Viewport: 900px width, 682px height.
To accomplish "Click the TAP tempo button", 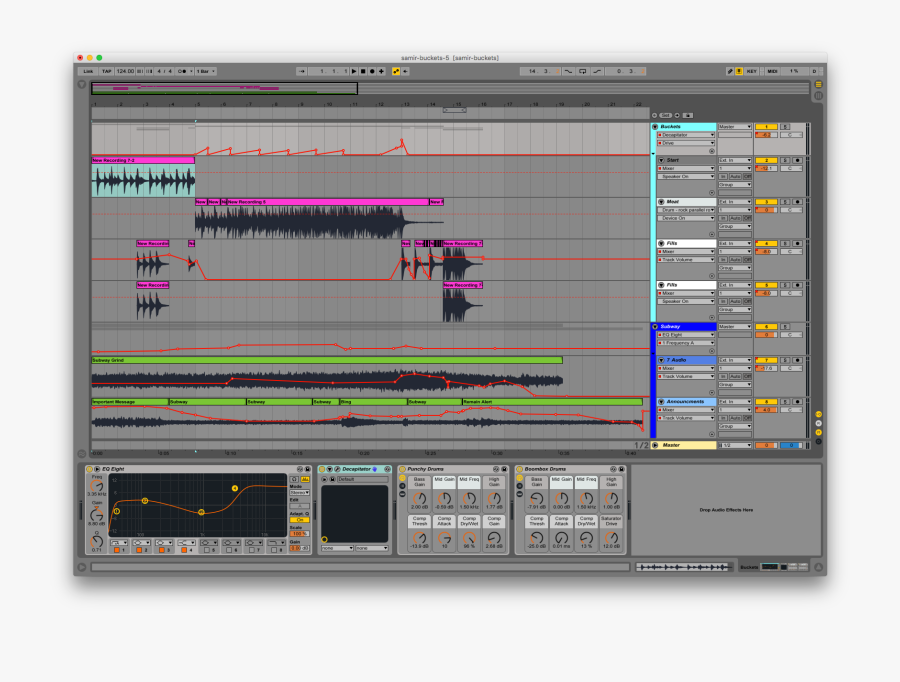I will (x=106, y=71).
